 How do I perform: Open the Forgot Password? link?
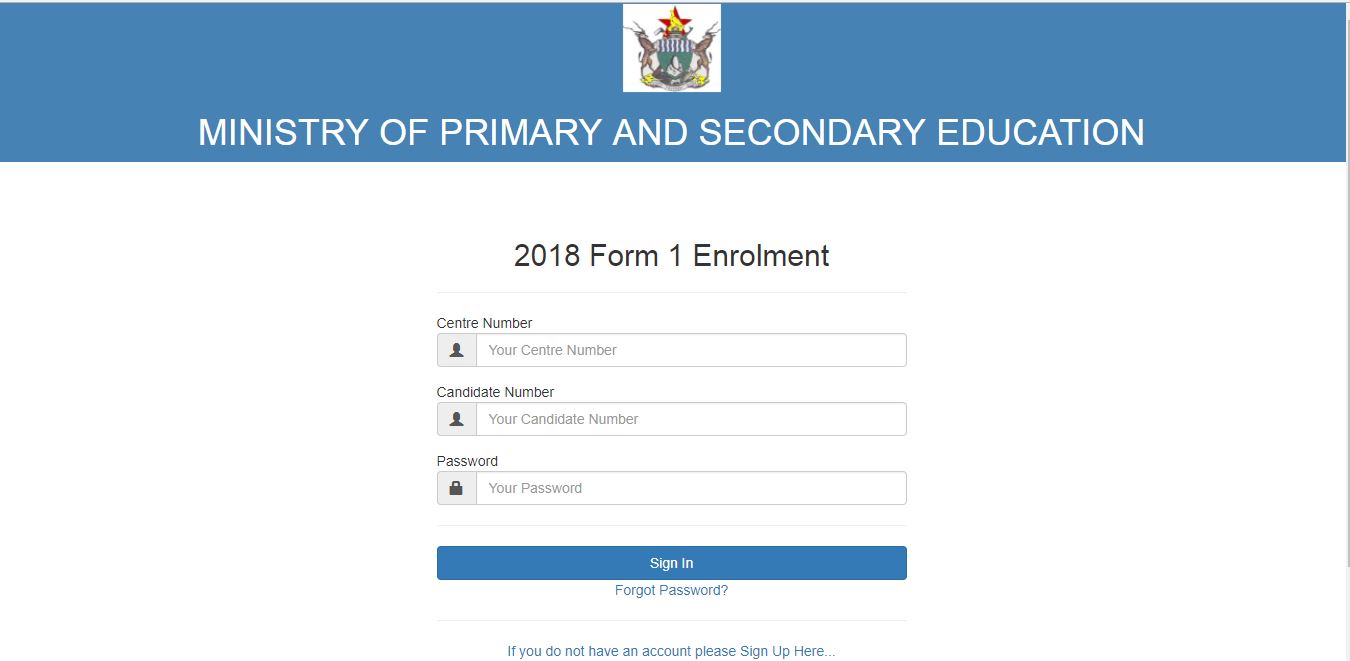[672, 590]
